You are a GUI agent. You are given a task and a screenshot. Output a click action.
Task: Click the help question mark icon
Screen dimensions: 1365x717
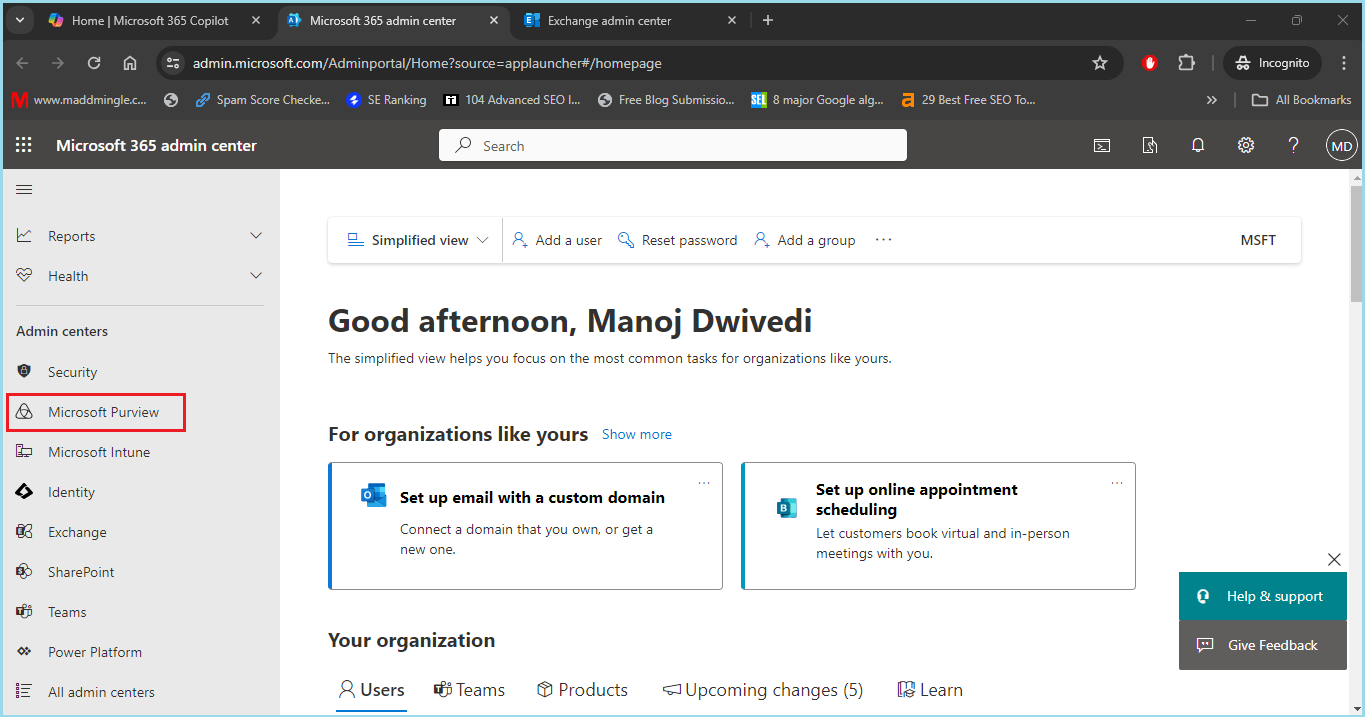coord(1293,145)
